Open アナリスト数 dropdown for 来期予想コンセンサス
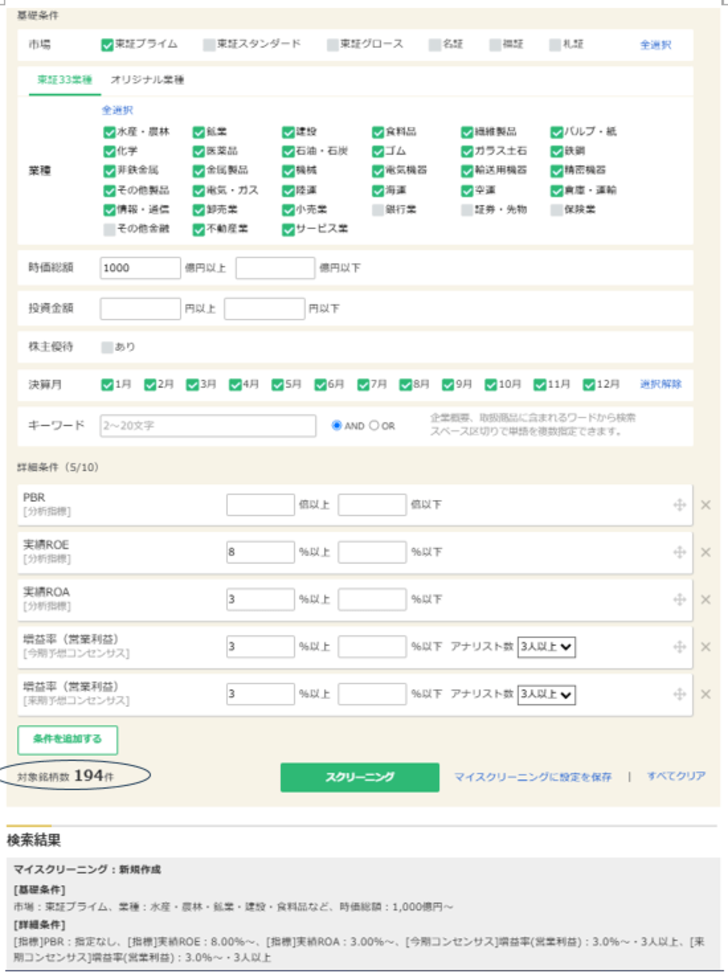The height and width of the screenshot is (974, 728). (547, 694)
